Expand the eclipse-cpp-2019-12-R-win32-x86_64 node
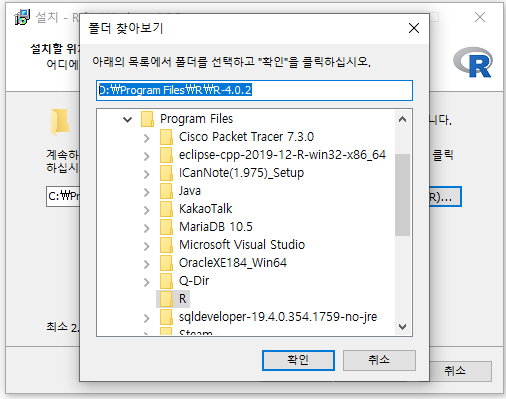Image resolution: width=506 pixels, height=399 pixels. (x=146, y=156)
